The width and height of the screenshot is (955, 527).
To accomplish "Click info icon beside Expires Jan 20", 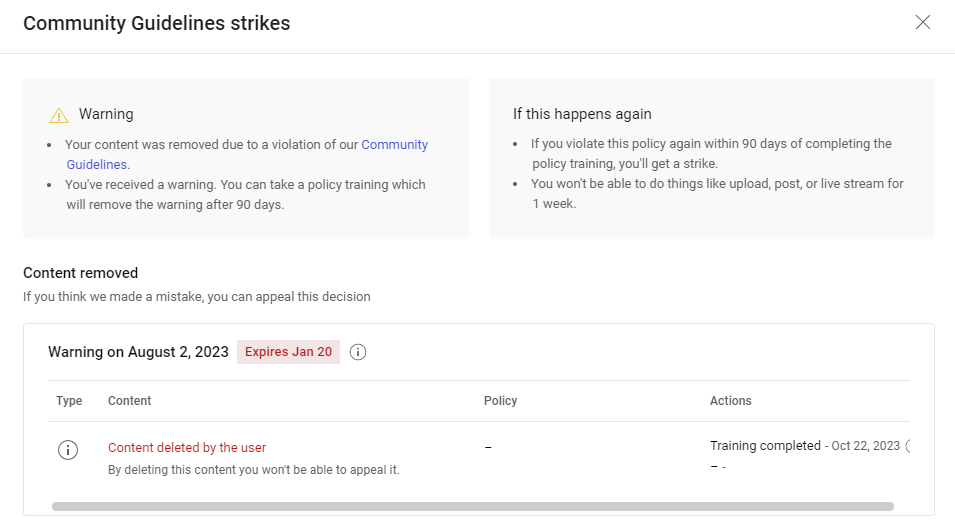I will click(358, 352).
